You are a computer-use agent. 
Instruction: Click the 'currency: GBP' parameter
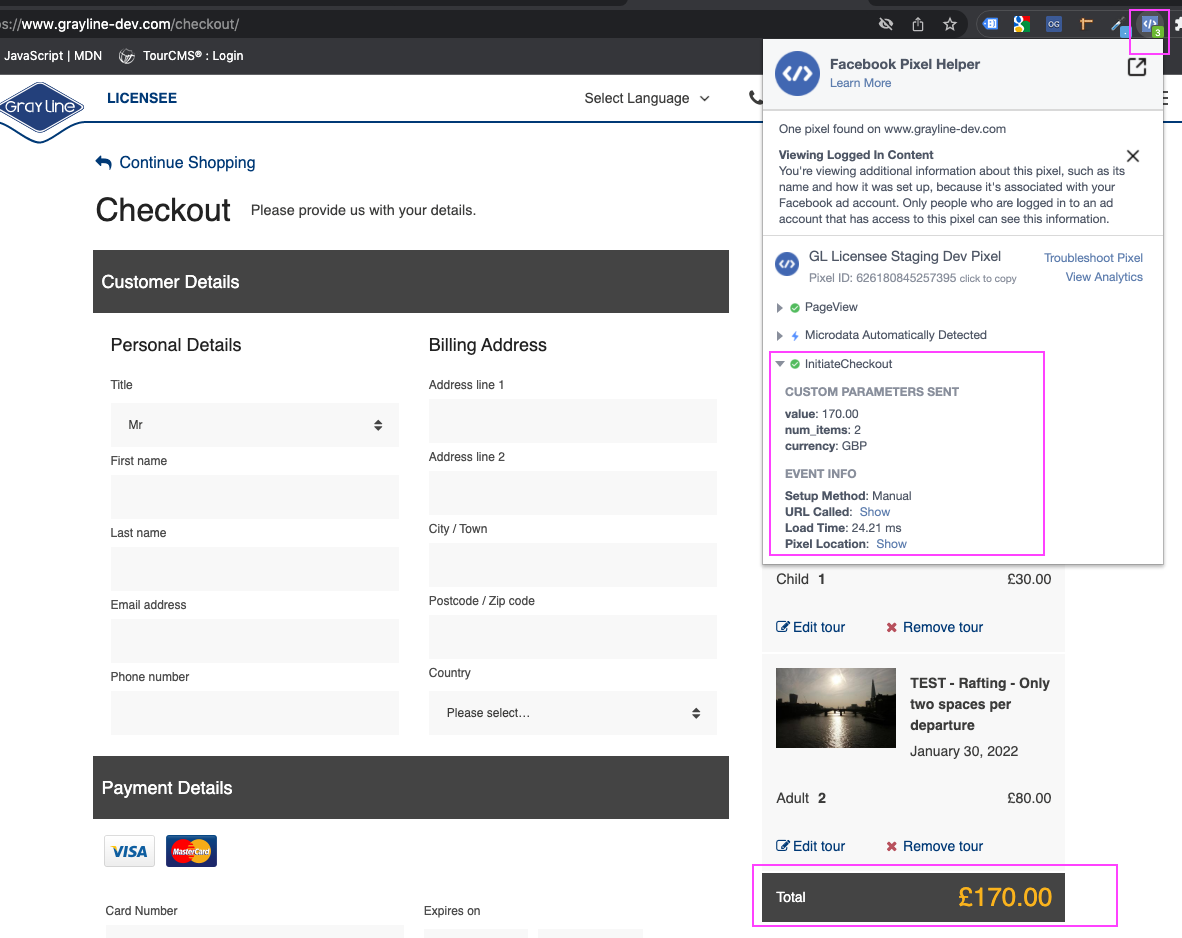coord(825,446)
